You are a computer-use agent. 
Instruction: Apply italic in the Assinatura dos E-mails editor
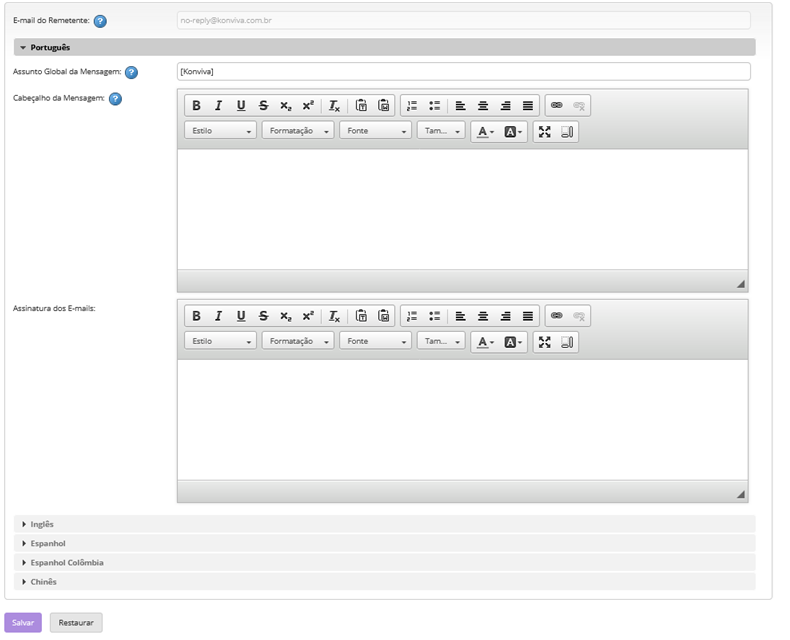click(218, 316)
